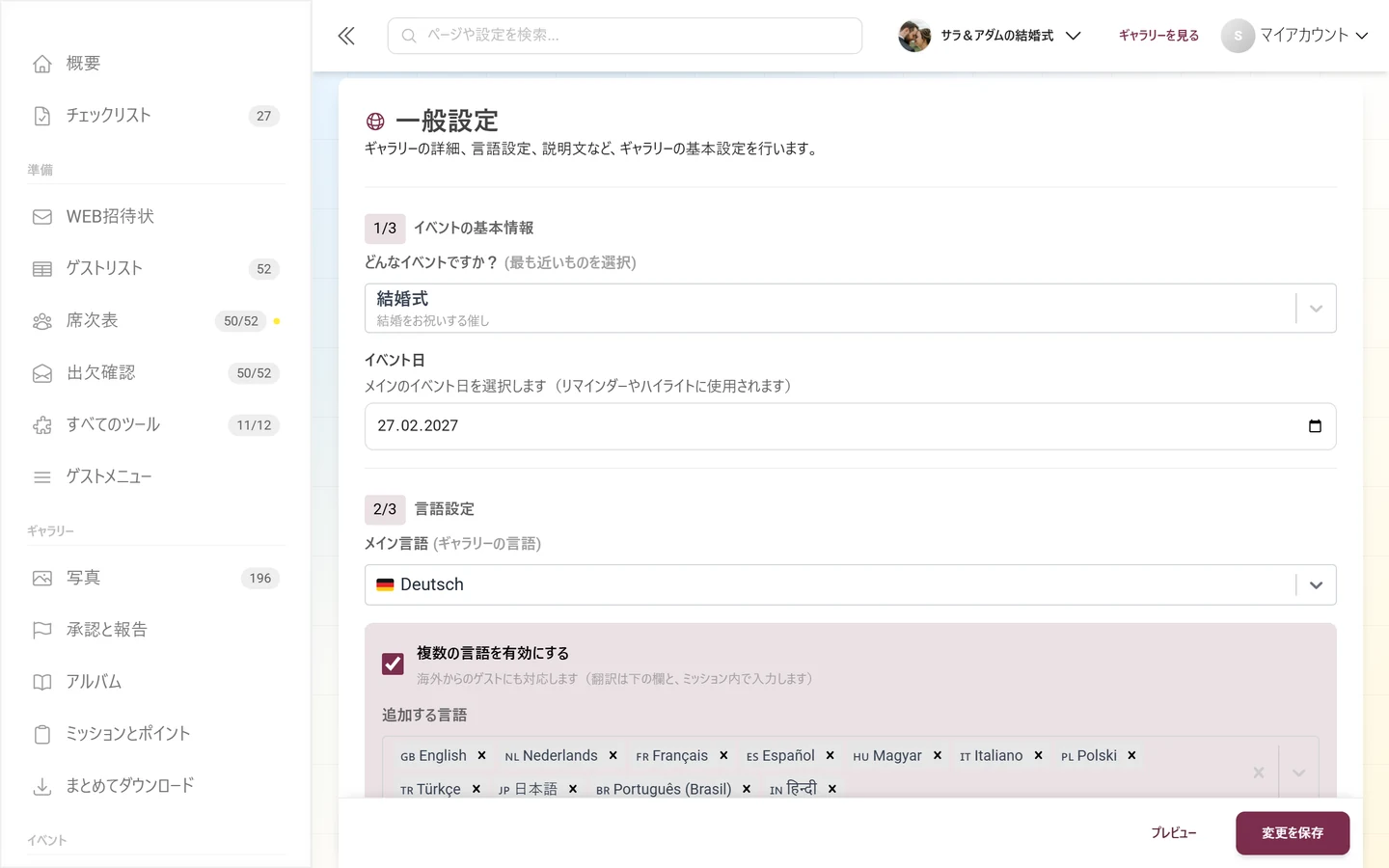
Task: Toggle 複数の言語を有効にする checkbox
Action: (393, 664)
